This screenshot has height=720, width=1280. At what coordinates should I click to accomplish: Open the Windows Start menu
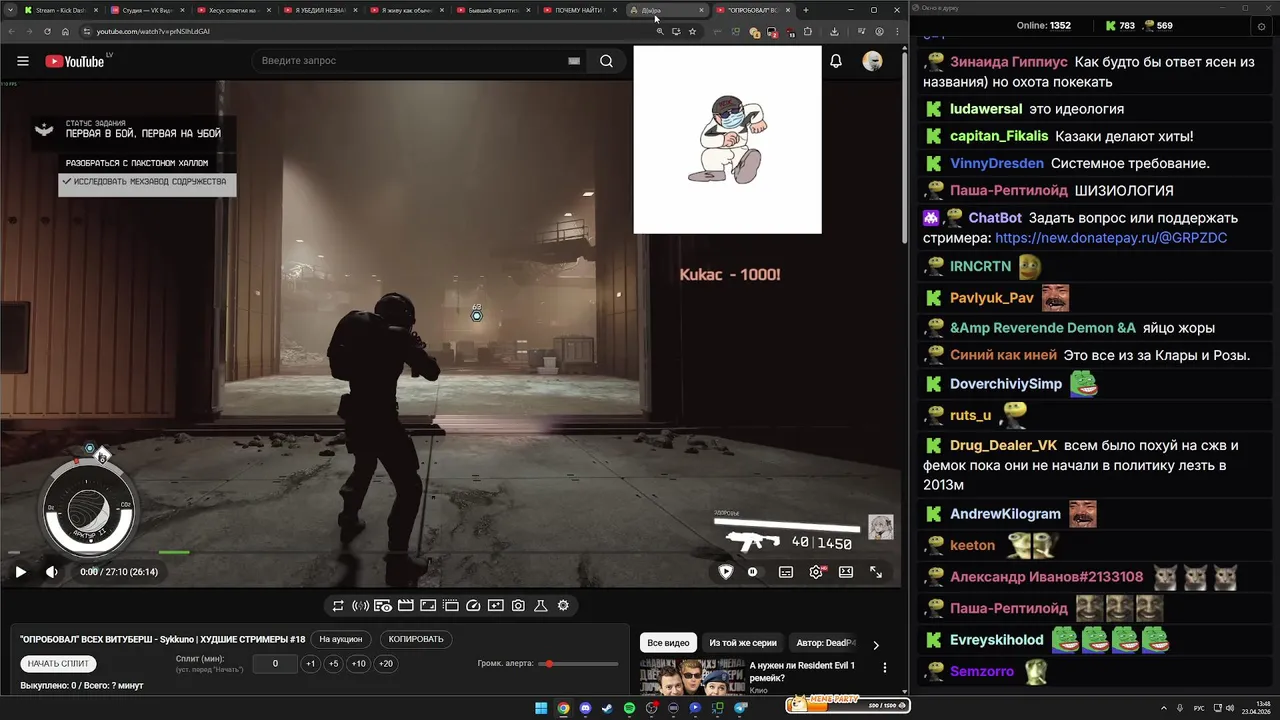541,708
